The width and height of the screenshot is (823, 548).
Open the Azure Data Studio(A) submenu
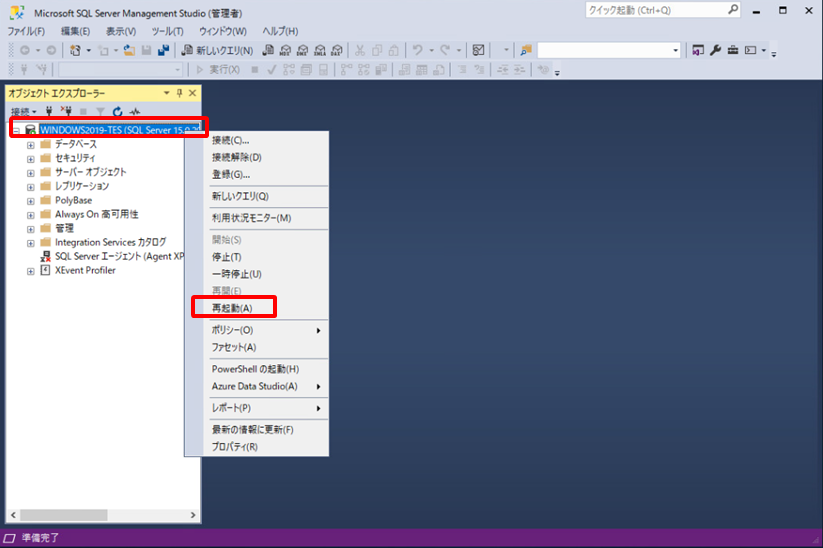tap(266, 386)
